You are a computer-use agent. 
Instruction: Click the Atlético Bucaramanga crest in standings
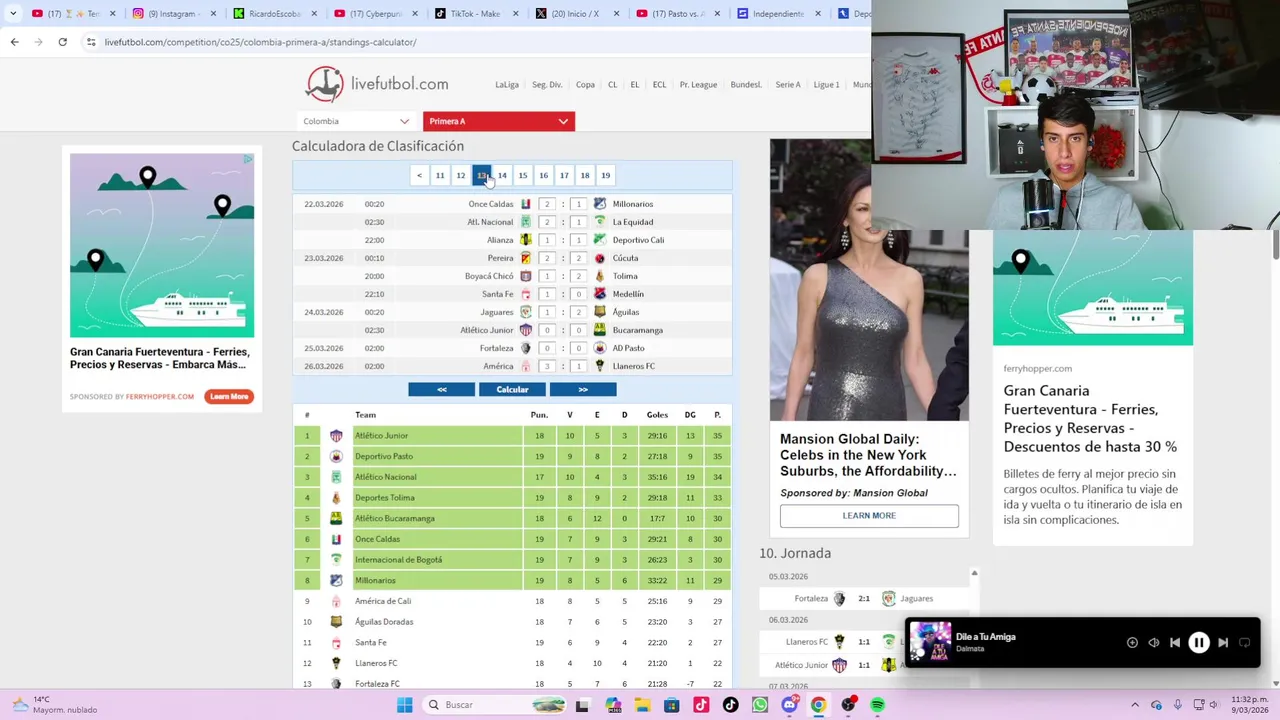[x=336, y=518]
